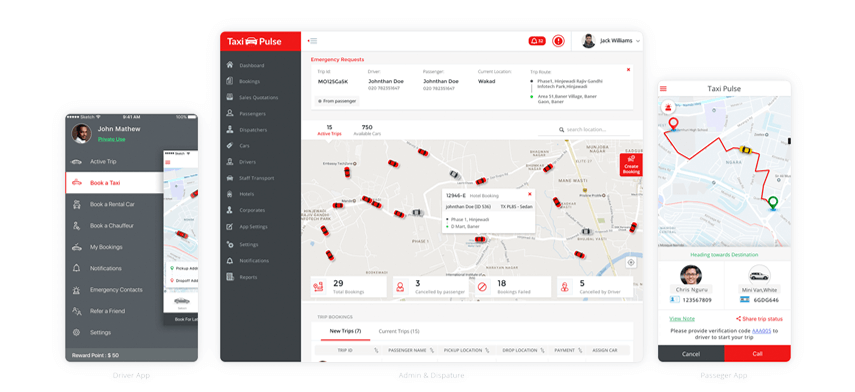This screenshot has width=855, height=392.
Task: Select the yellow taxi on the route map
Action: click(745, 150)
